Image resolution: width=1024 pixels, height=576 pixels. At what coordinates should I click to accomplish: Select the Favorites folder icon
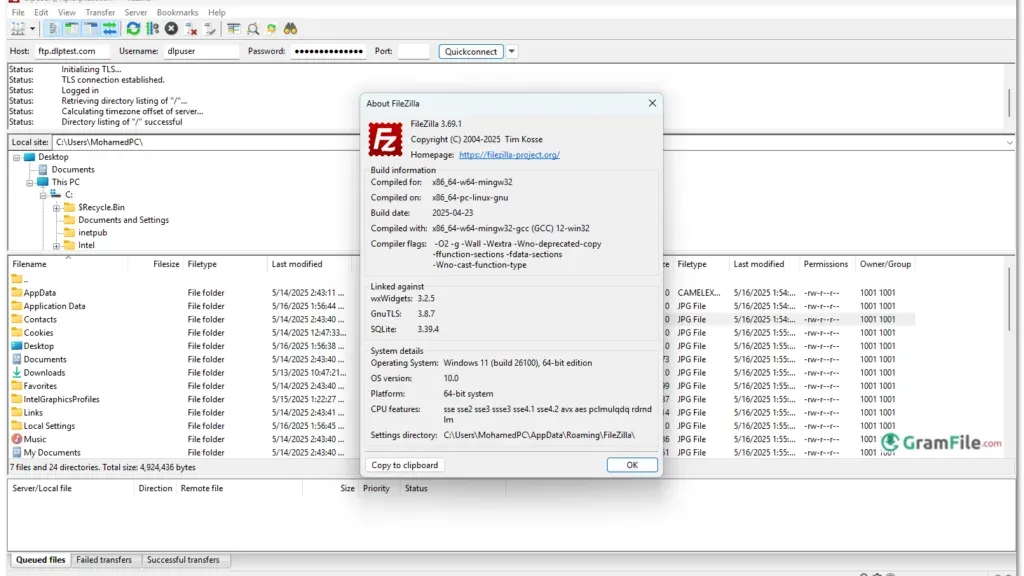(x=17, y=386)
